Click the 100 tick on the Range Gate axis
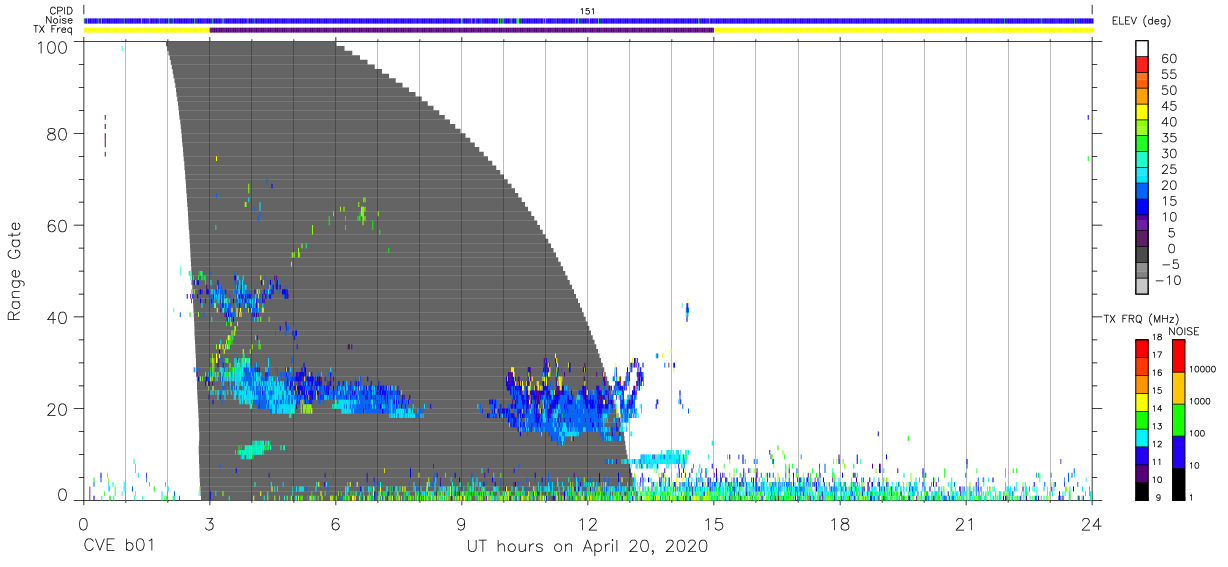1228x567 pixels. (x=53, y=46)
